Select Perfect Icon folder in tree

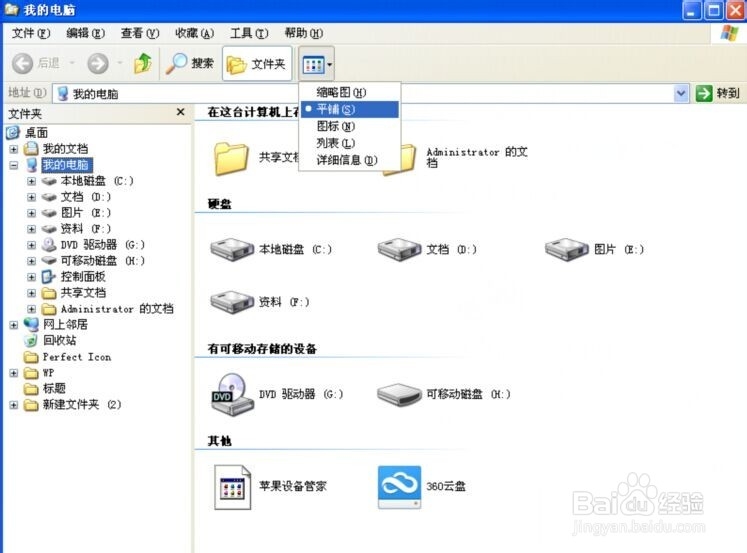(77, 357)
